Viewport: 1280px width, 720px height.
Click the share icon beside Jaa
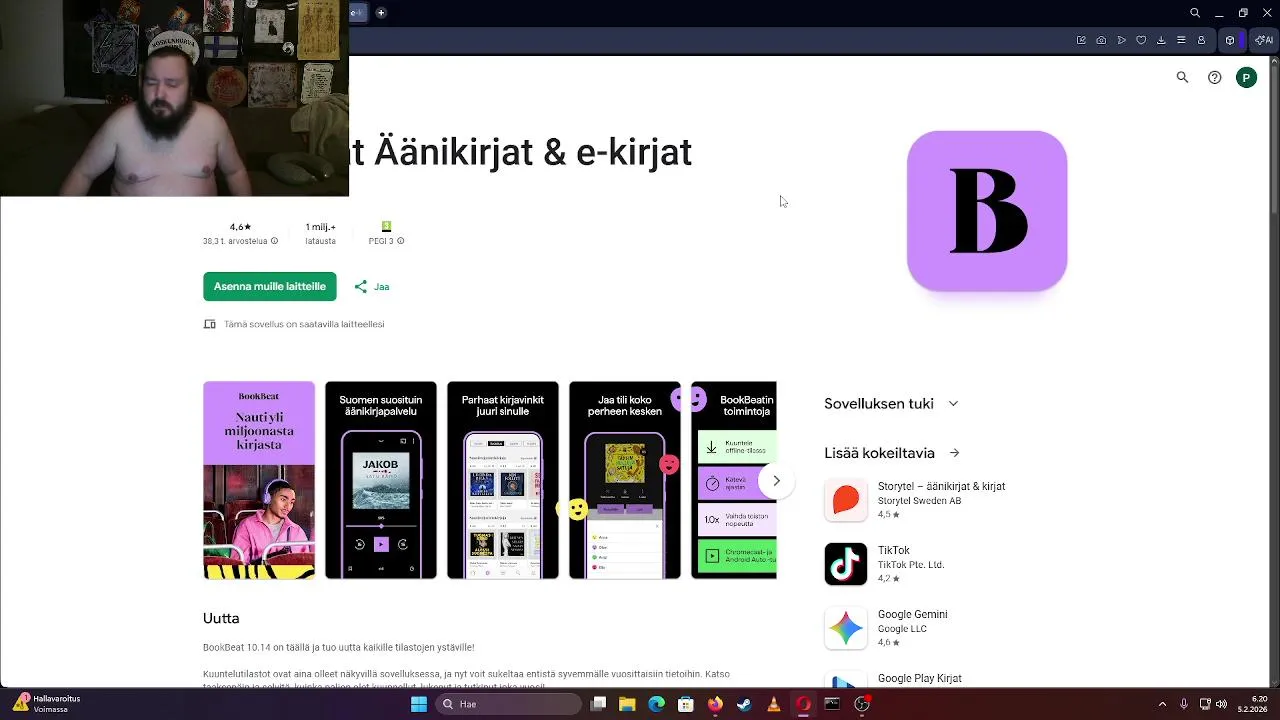pyautogui.click(x=360, y=286)
